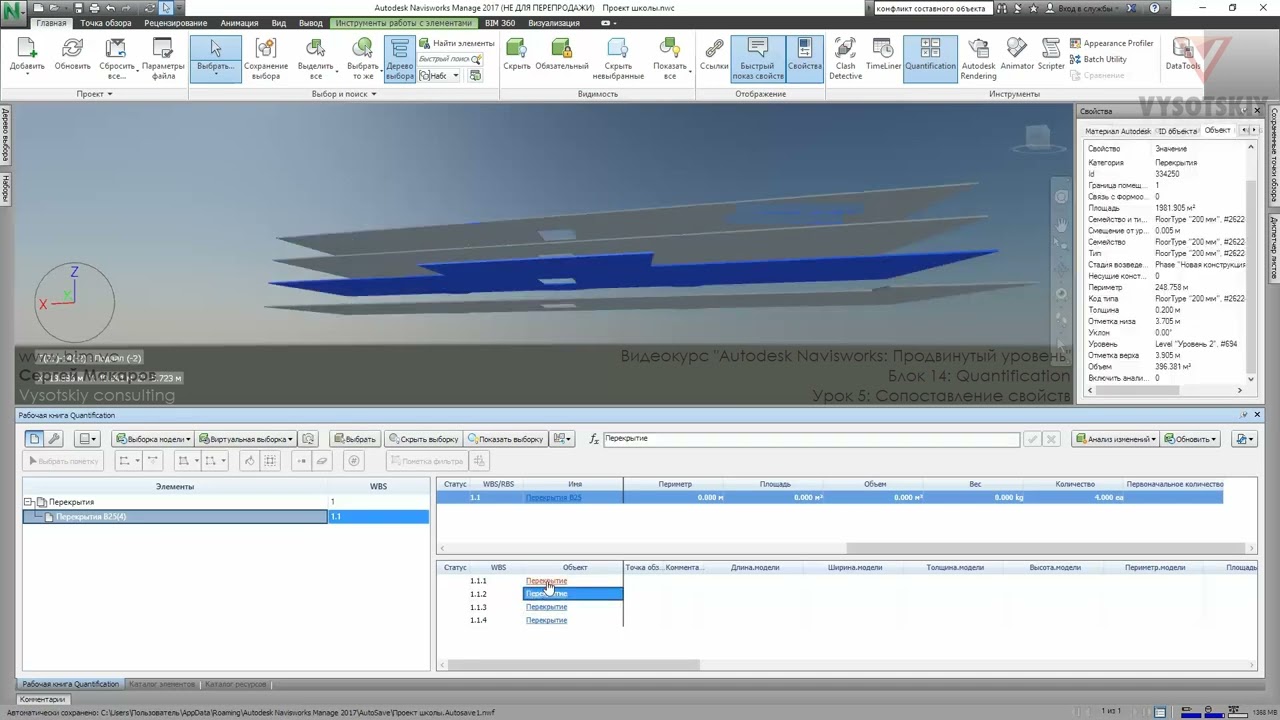This screenshot has height=720, width=1280.
Task: Open the Перекрытие link in row 1.1.4
Action: pos(546,620)
